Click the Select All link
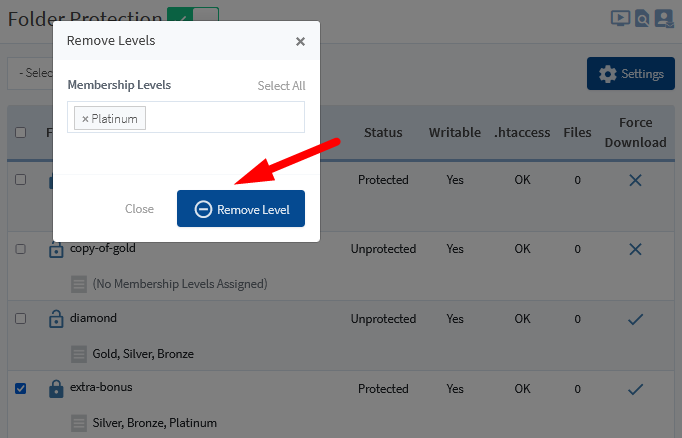The image size is (682, 438). point(281,86)
